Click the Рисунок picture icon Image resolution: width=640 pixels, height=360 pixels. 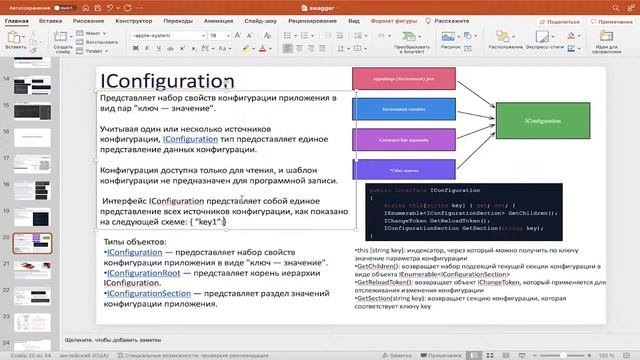[x=448, y=36]
